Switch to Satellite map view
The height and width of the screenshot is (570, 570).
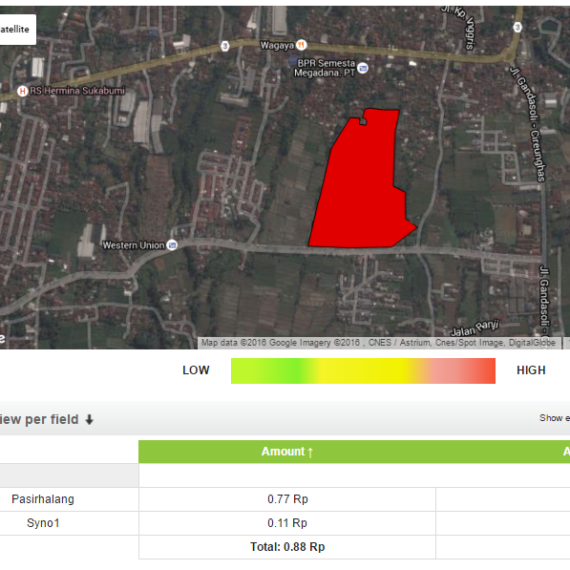tap(15, 29)
